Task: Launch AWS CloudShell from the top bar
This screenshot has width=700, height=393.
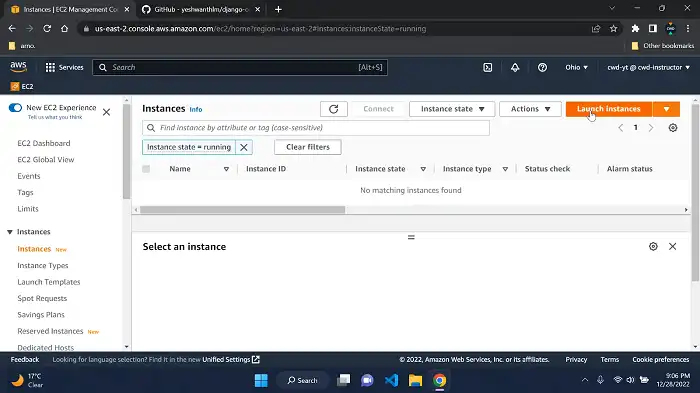Action: click(488, 67)
